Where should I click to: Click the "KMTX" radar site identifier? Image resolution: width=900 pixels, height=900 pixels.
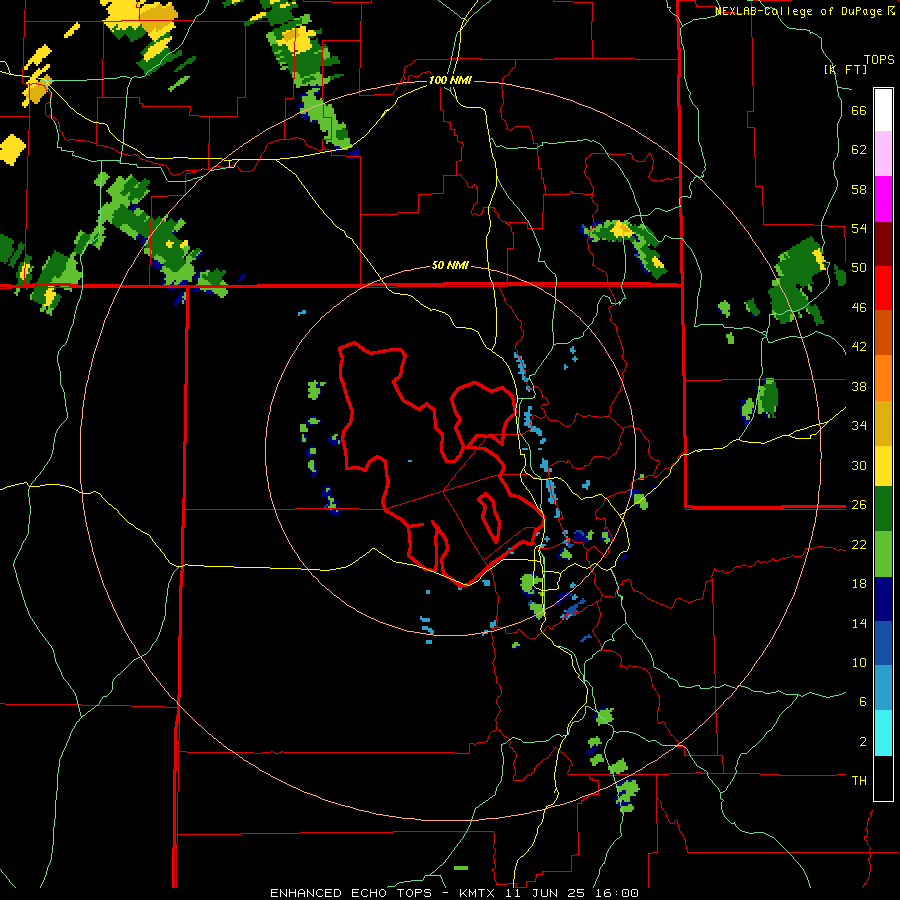click(x=476, y=893)
